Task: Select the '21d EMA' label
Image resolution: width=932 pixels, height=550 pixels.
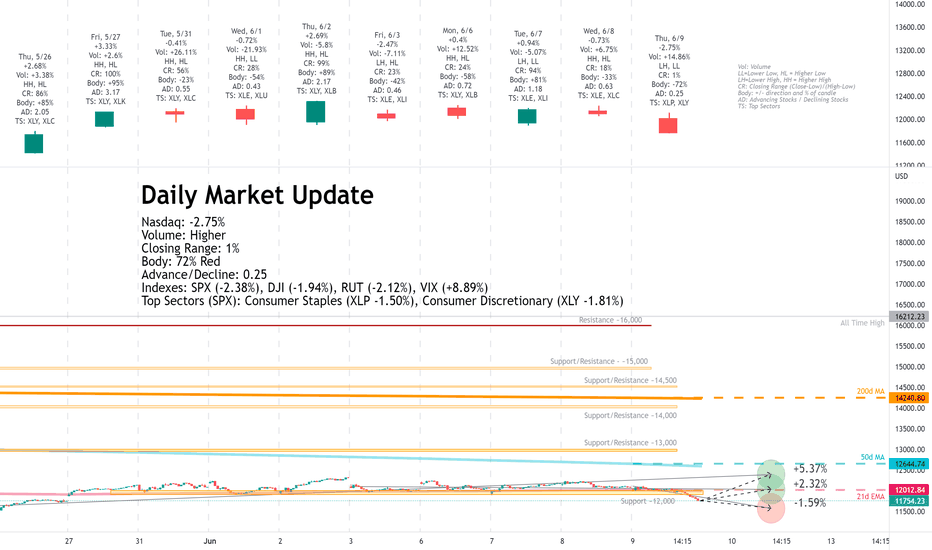Action: [x=870, y=496]
